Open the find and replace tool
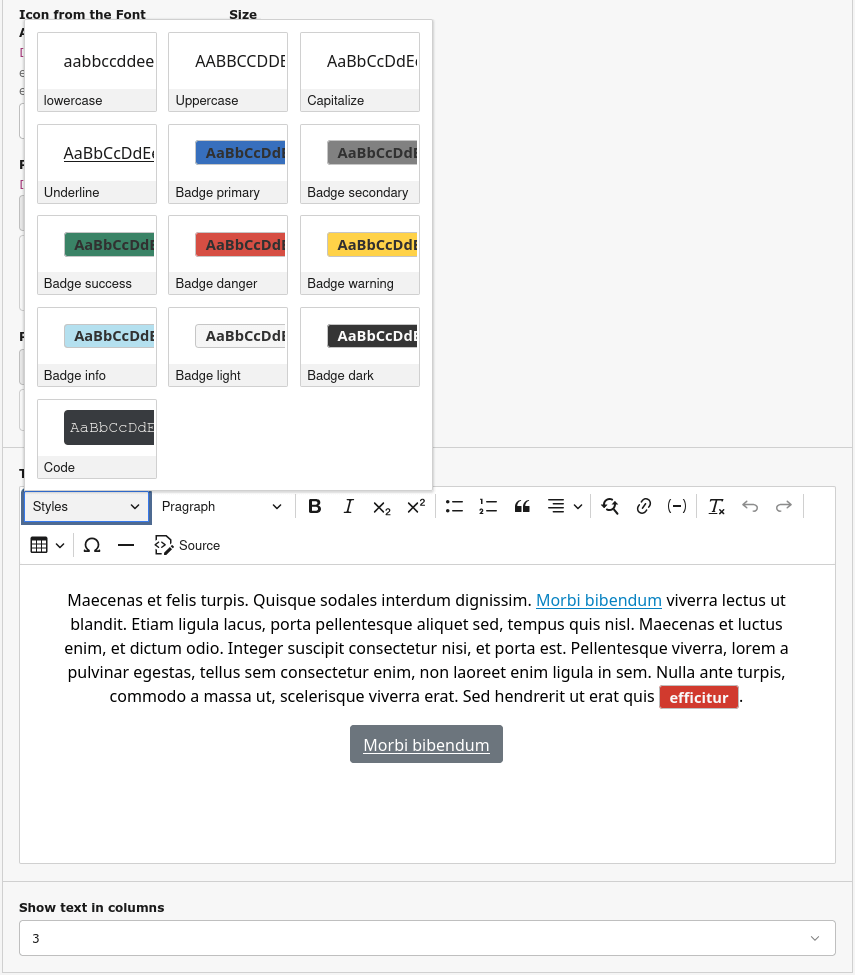 [x=610, y=507]
